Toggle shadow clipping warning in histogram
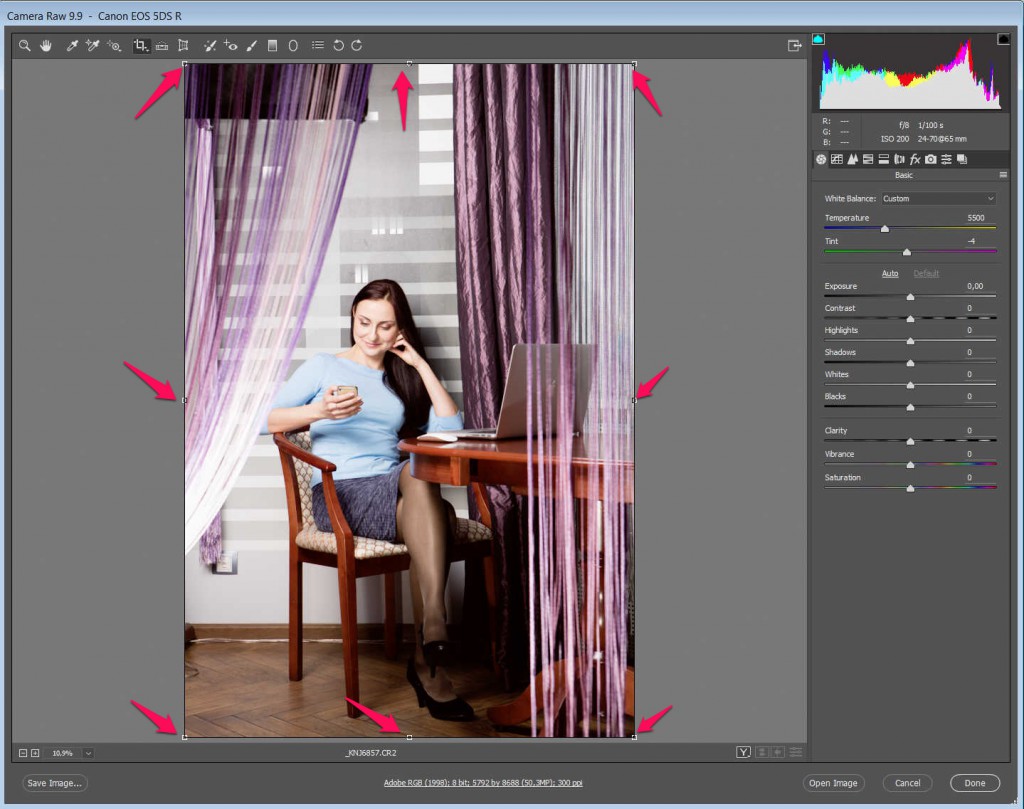Screen dimensions: 1024x809 (818, 39)
